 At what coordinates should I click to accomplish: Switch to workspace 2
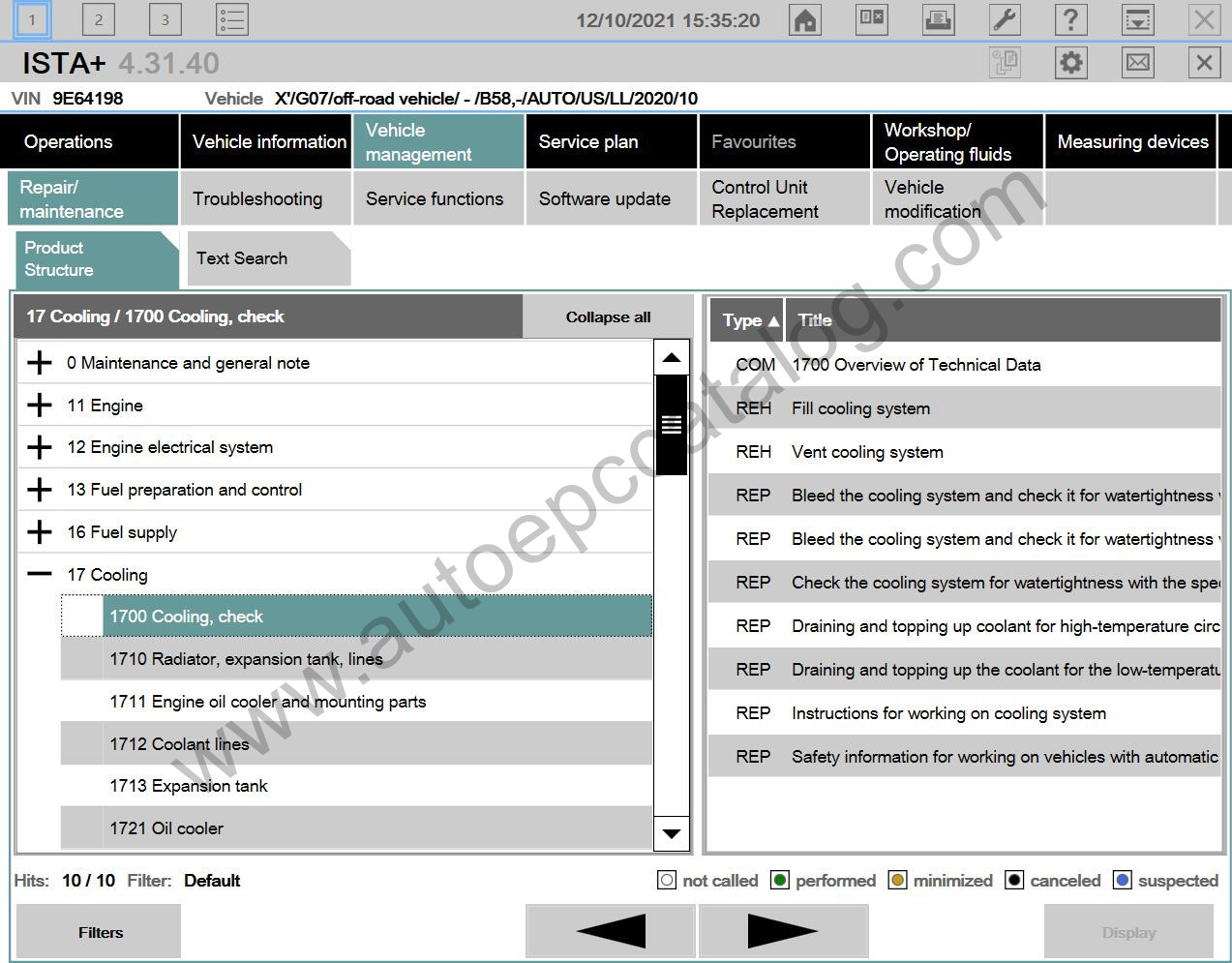click(99, 19)
